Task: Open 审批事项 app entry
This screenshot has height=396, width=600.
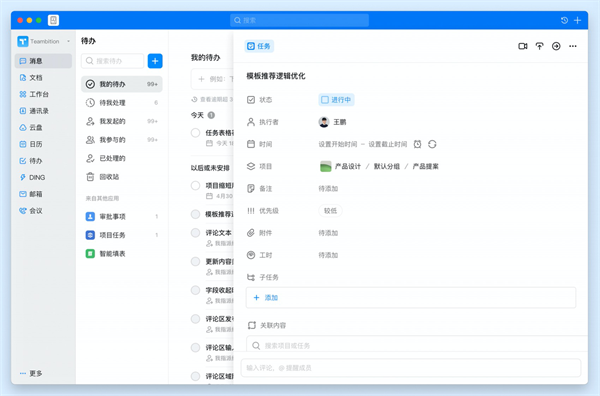Action: point(122,217)
